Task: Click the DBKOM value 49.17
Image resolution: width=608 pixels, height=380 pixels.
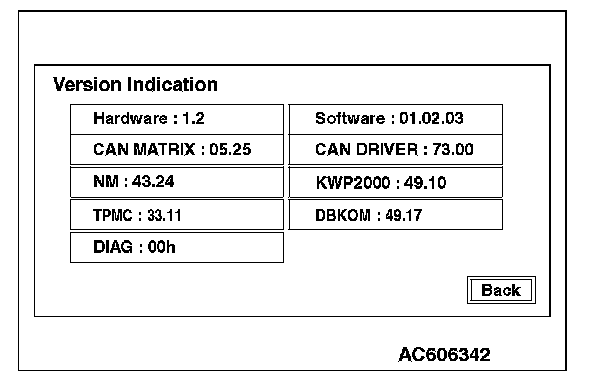Action: tap(404, 215)
